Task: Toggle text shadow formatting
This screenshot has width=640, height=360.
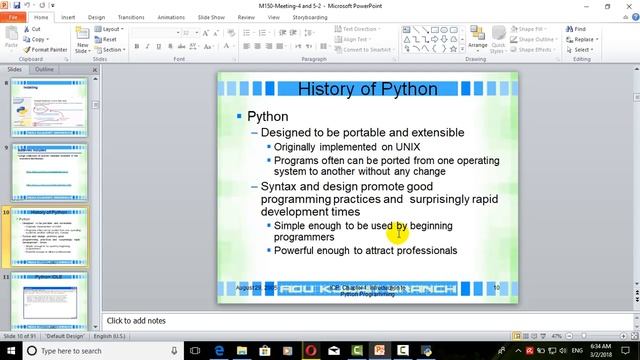Action: coord(170,46)
